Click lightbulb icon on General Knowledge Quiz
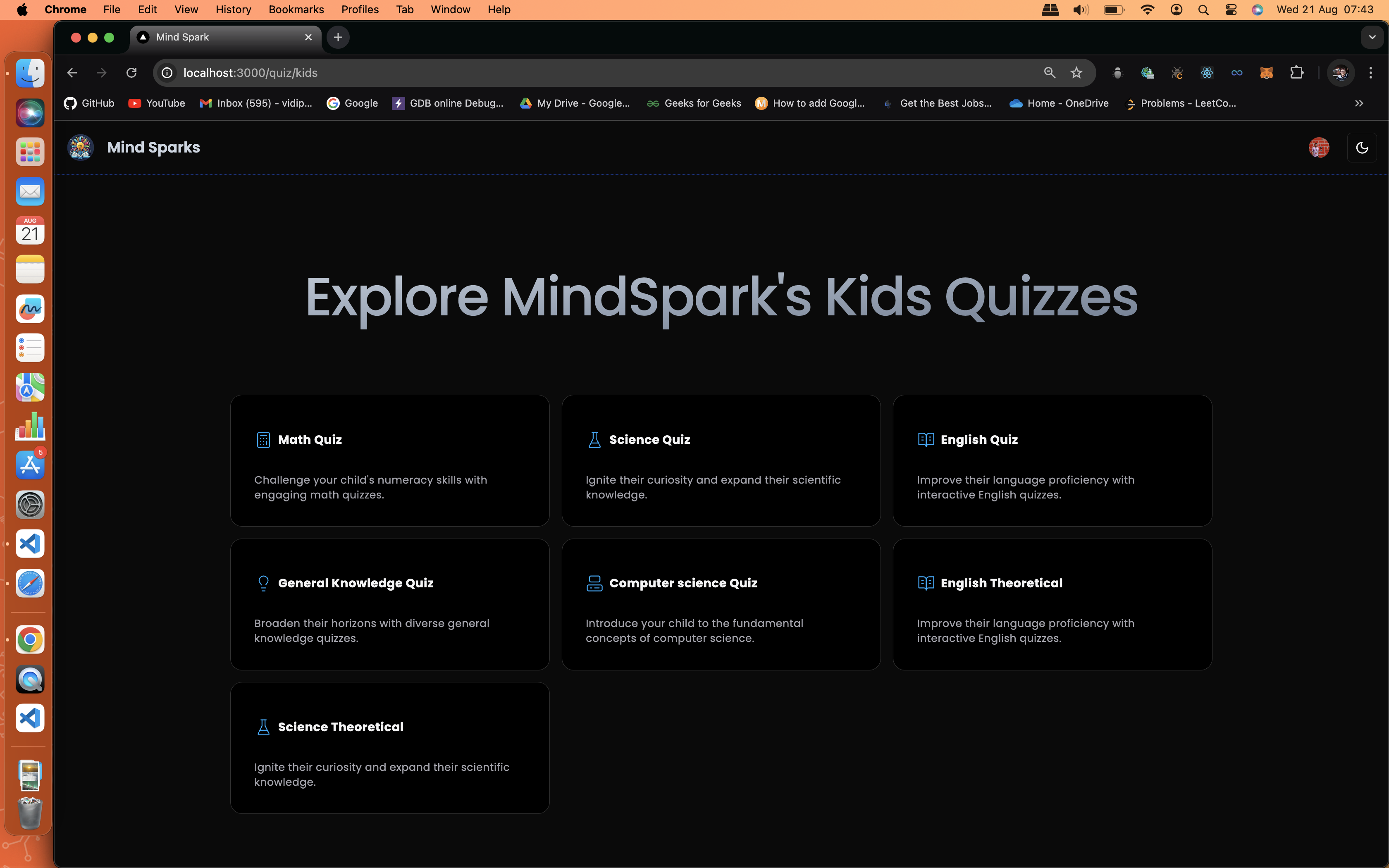 (x=263, y=583)
